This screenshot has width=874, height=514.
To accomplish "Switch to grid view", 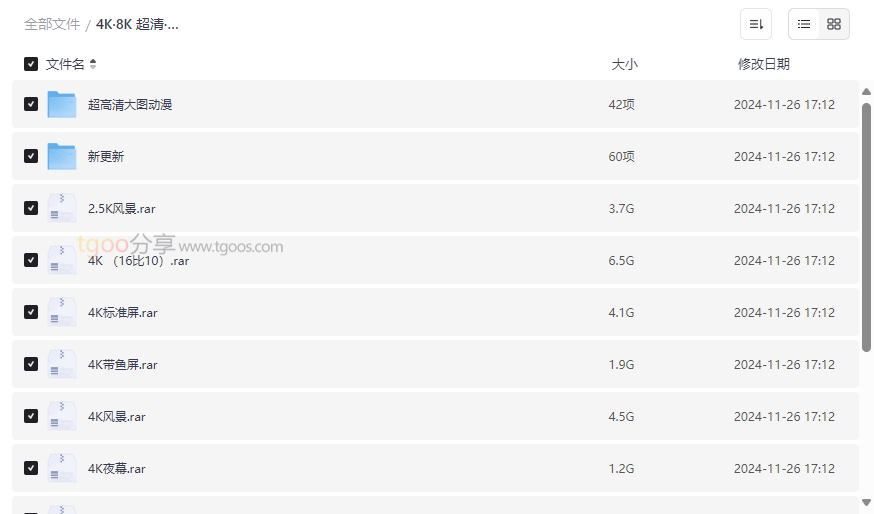I will pyautogui.click(x=834, y=24).
